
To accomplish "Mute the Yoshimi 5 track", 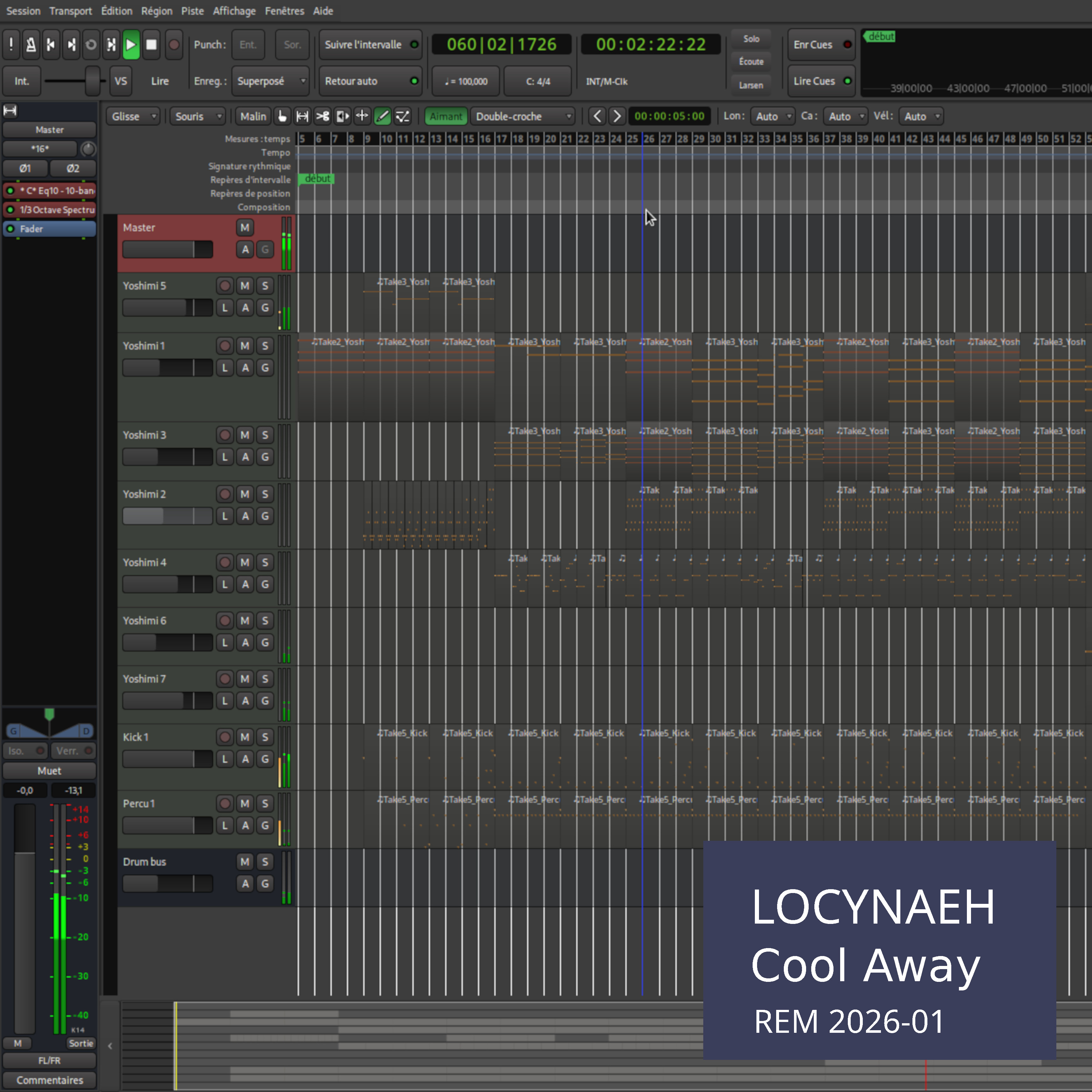I will (245, 286).
